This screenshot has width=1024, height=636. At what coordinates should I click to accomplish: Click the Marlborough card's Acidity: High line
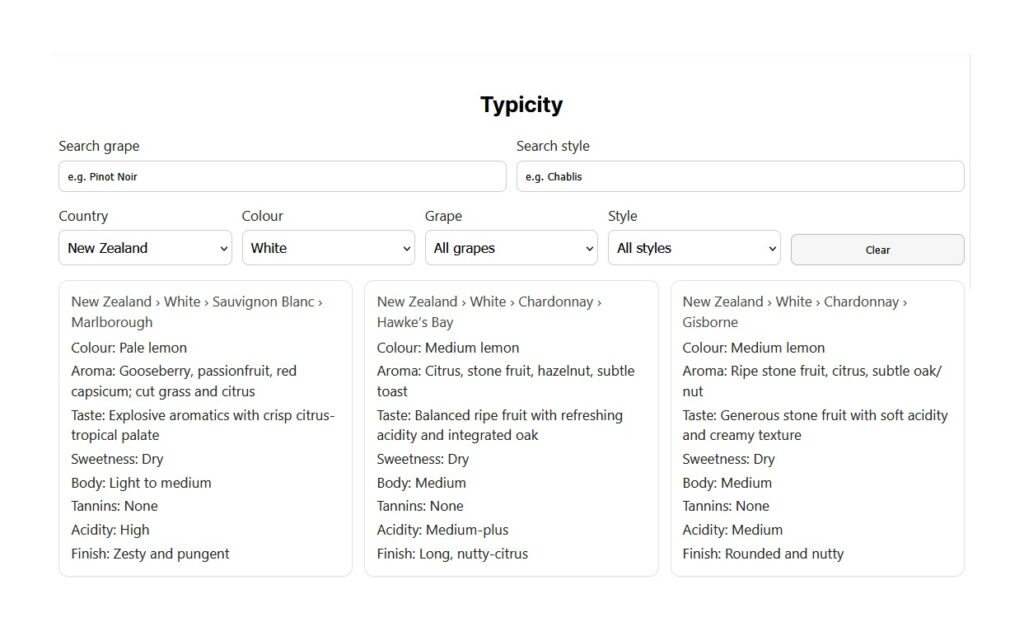[x=110, y=530]
